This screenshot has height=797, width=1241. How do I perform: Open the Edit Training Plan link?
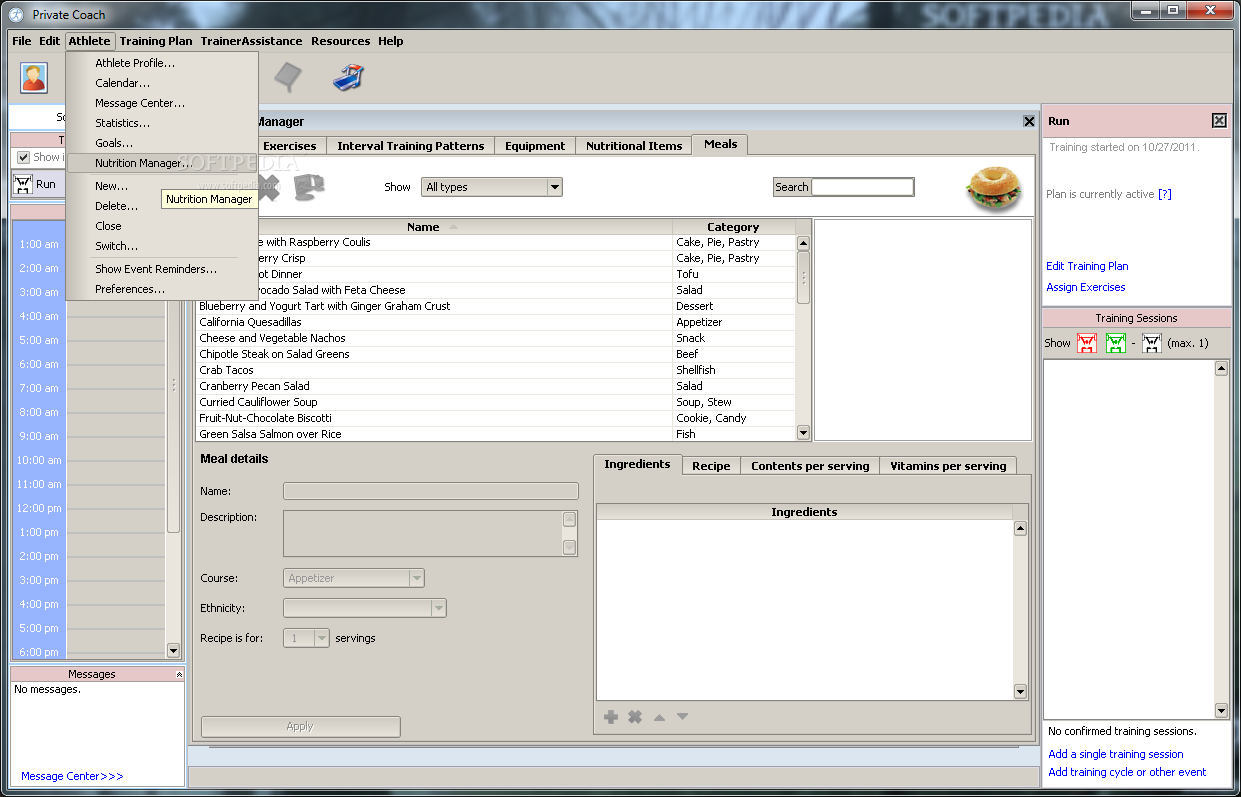click(x=1087, y=266)
